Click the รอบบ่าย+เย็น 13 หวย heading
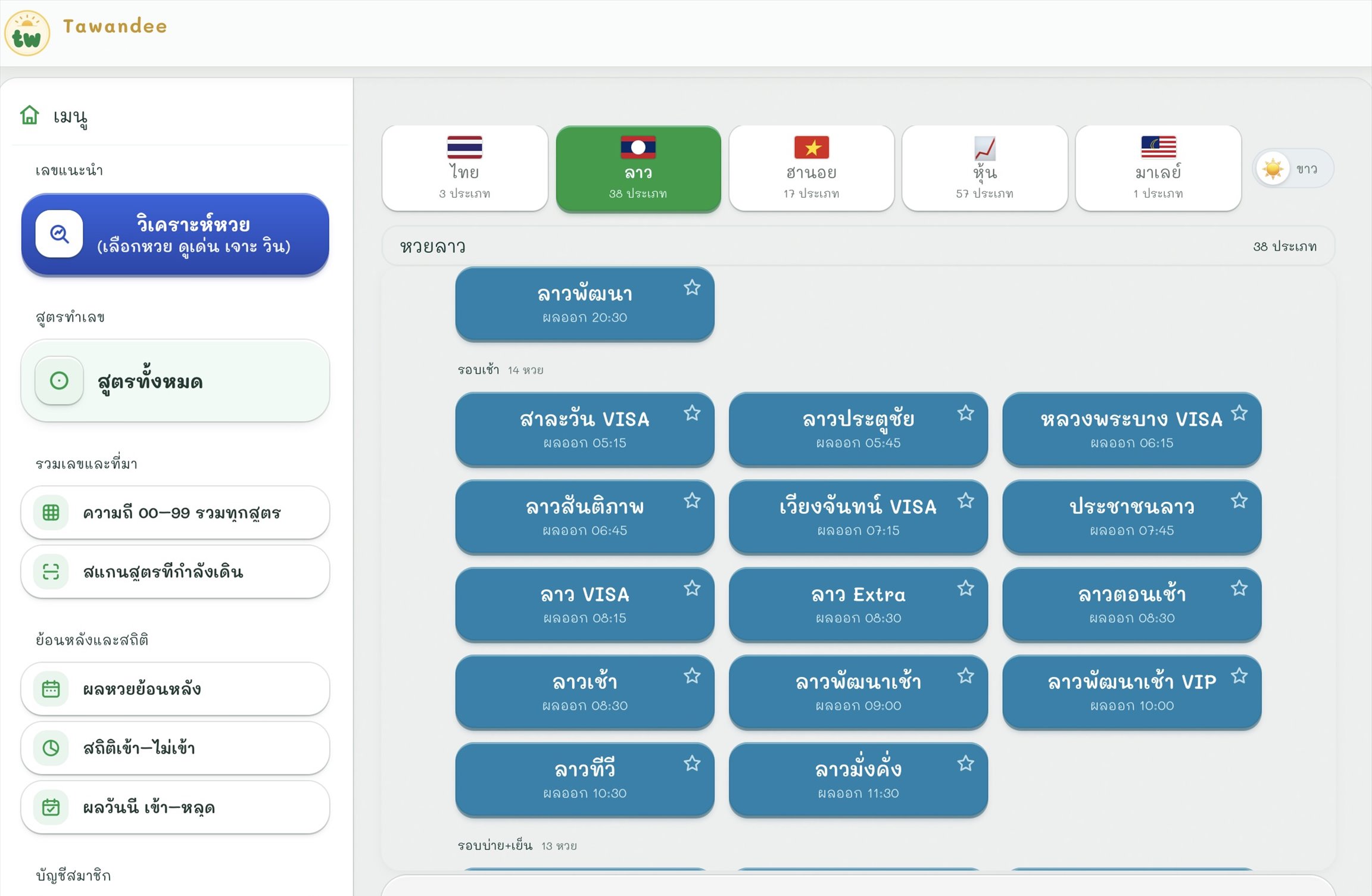The image size is (1372, 896). [x=517, y=845]
